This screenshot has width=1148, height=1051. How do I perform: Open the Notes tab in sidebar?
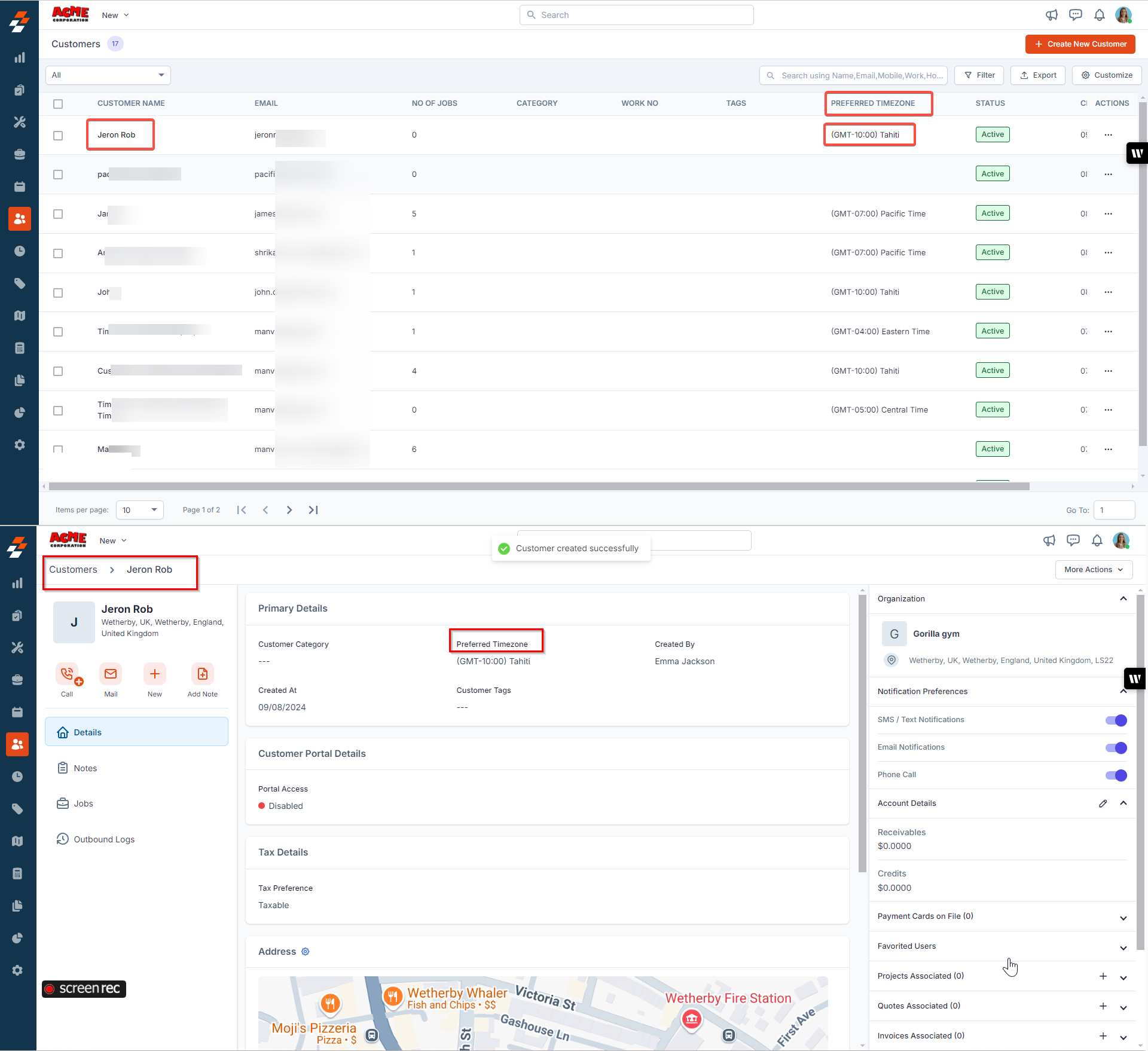pyautogui.click(x=85, y=768)
